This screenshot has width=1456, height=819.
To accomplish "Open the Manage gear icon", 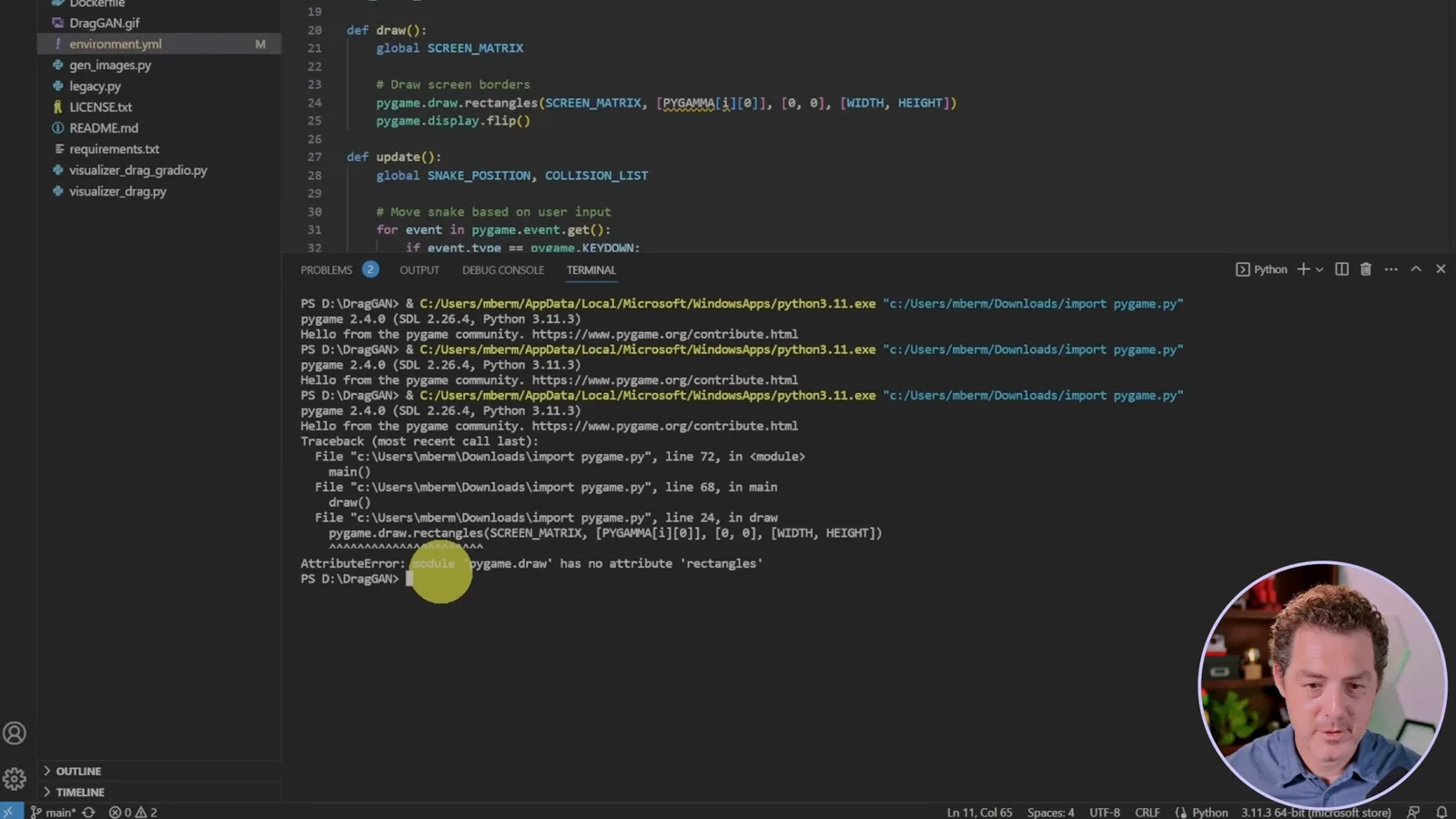I will click(x=15, y=779).
